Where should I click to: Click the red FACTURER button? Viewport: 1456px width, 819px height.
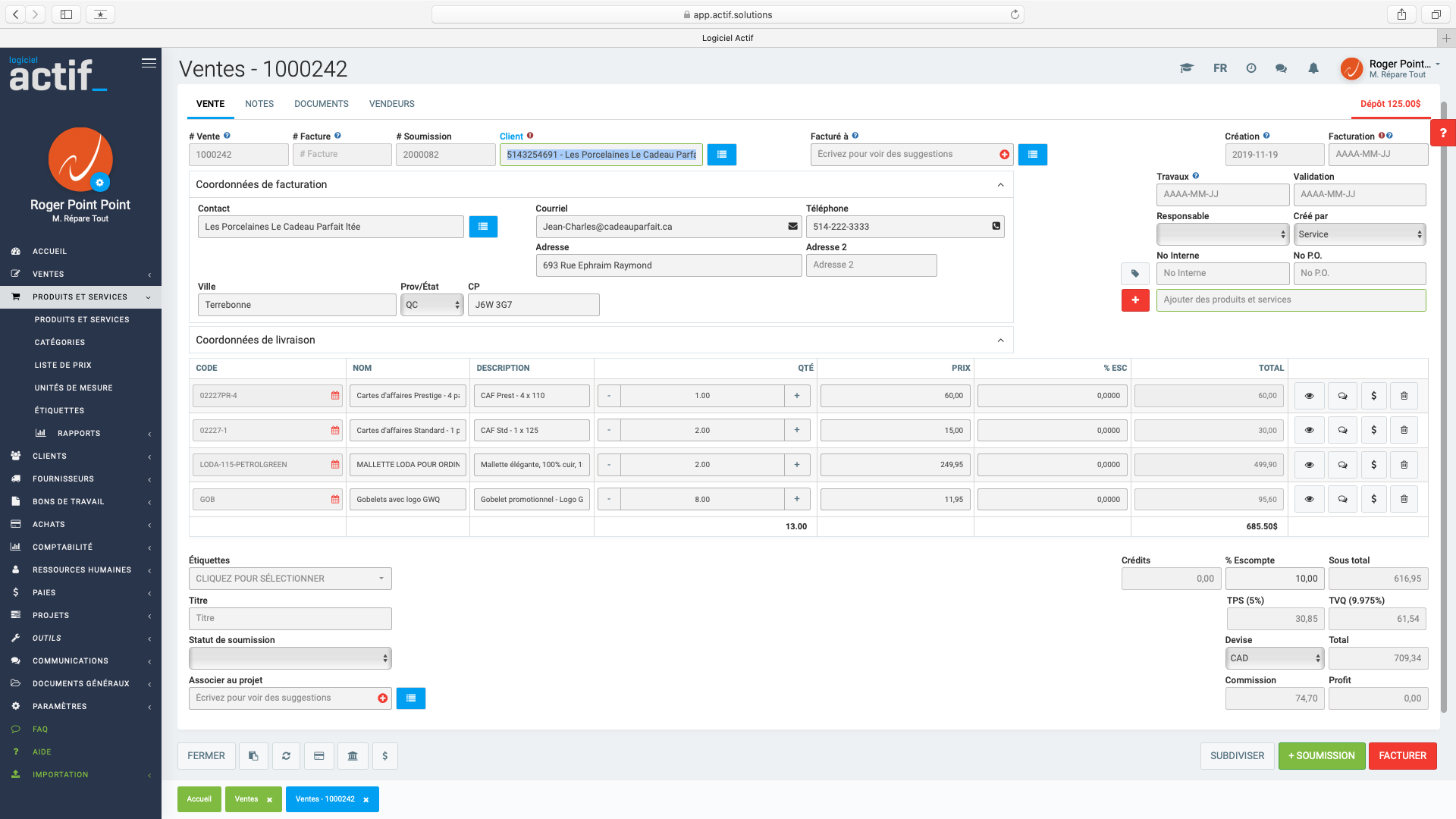coord(1401,756)
